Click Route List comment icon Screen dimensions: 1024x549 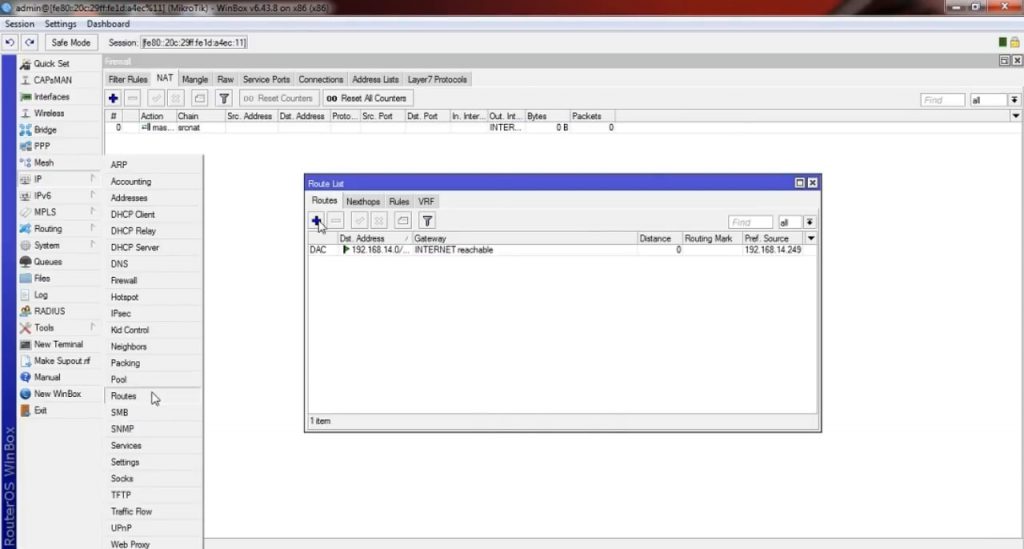click(x=403, y=221)
